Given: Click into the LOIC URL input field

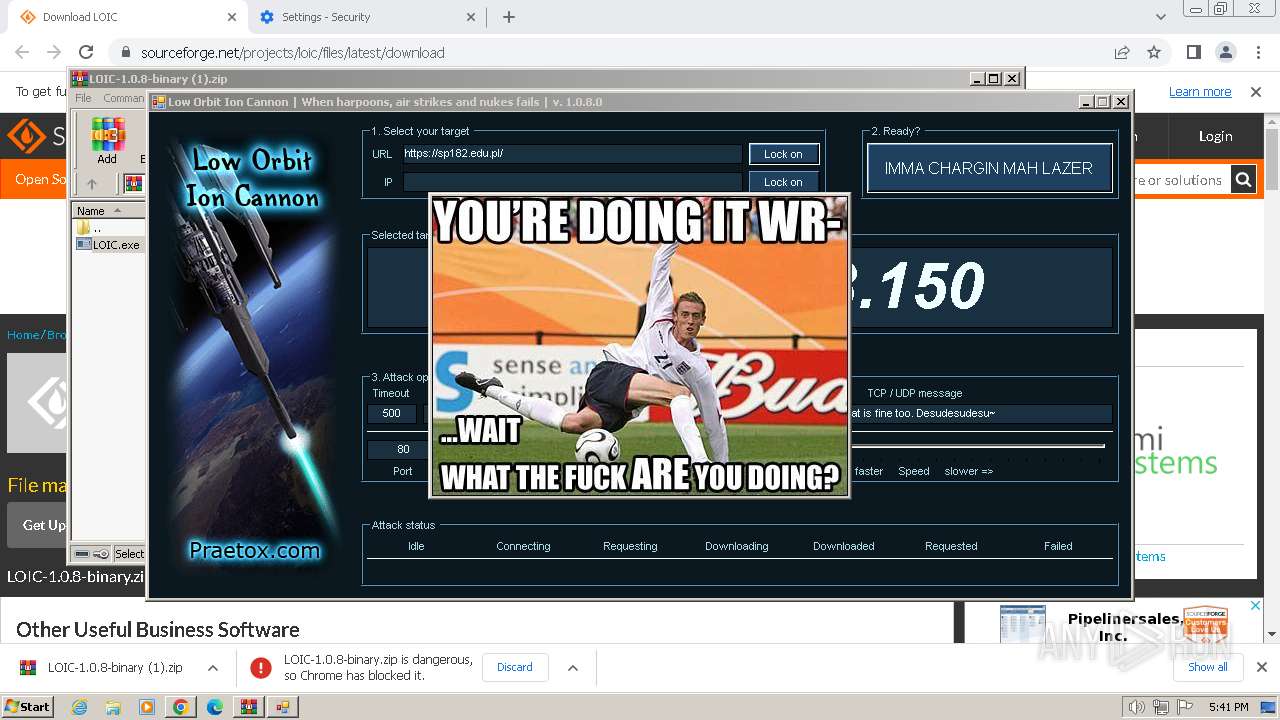Looking at the screenshot, I should click(x=572, y=154).
